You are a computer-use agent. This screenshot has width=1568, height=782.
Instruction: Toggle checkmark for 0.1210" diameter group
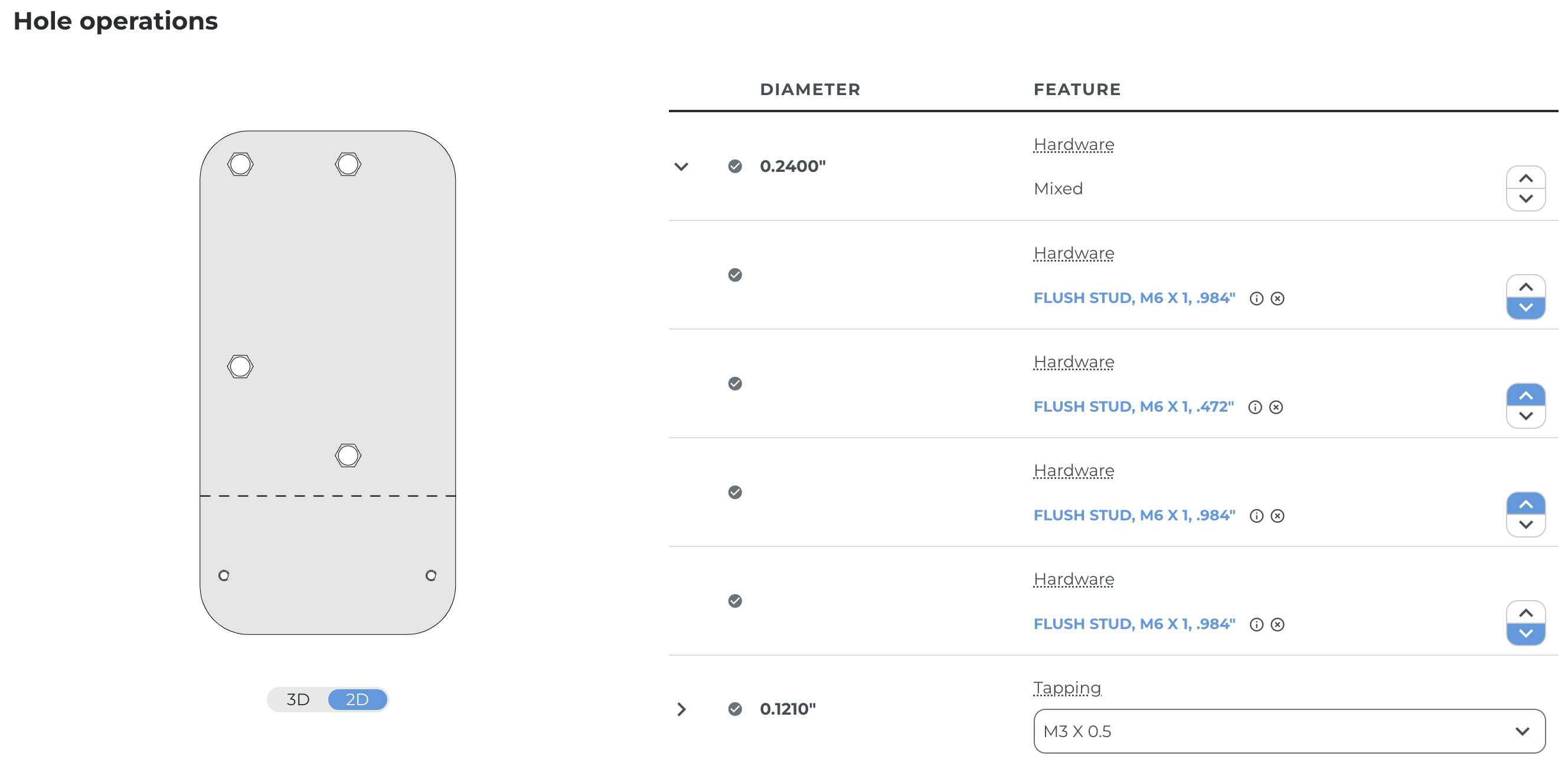click(734, 709)
